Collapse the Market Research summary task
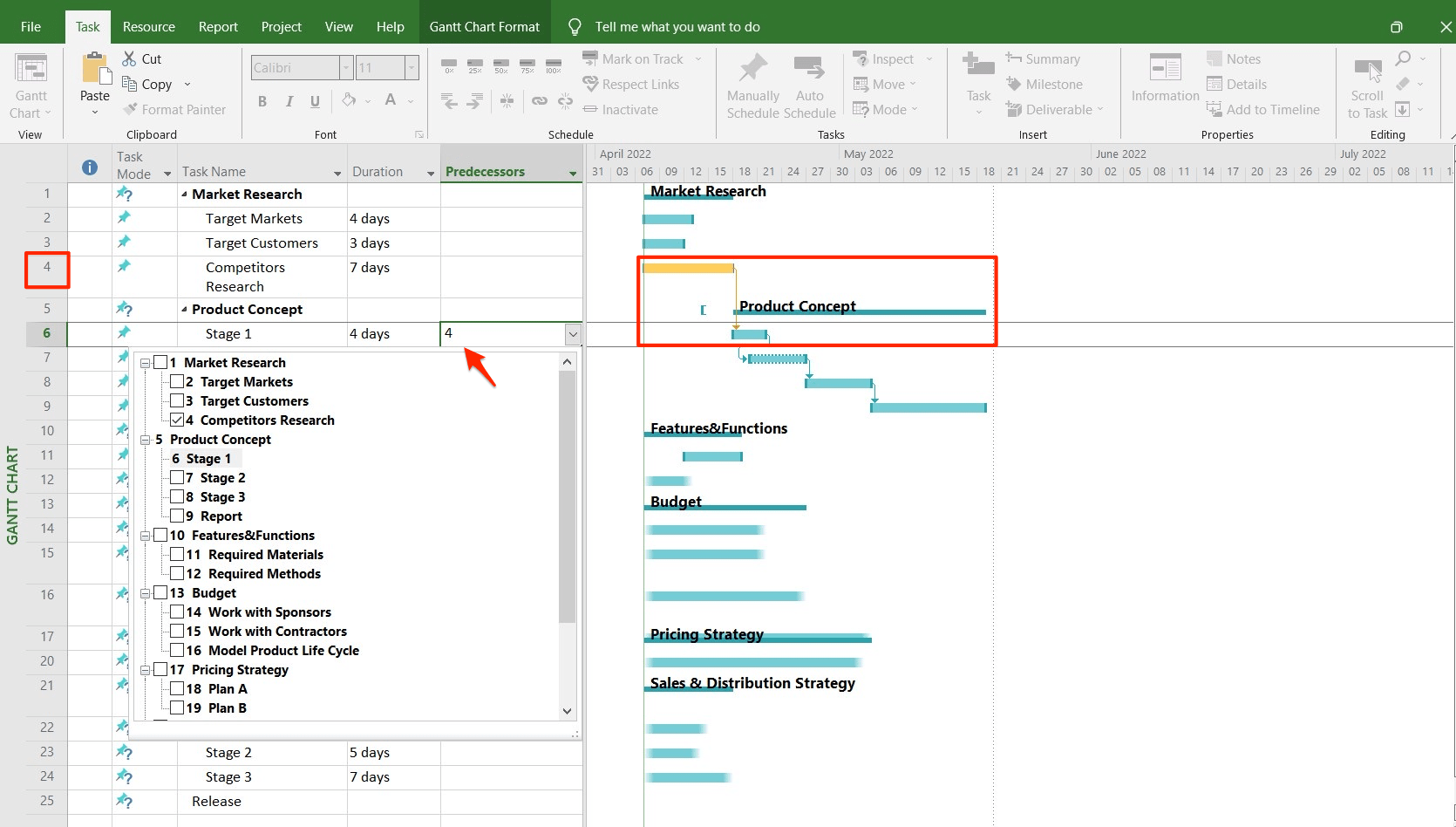The height and width of the screenshot is (827, 1456). click(x=184, y=194)
